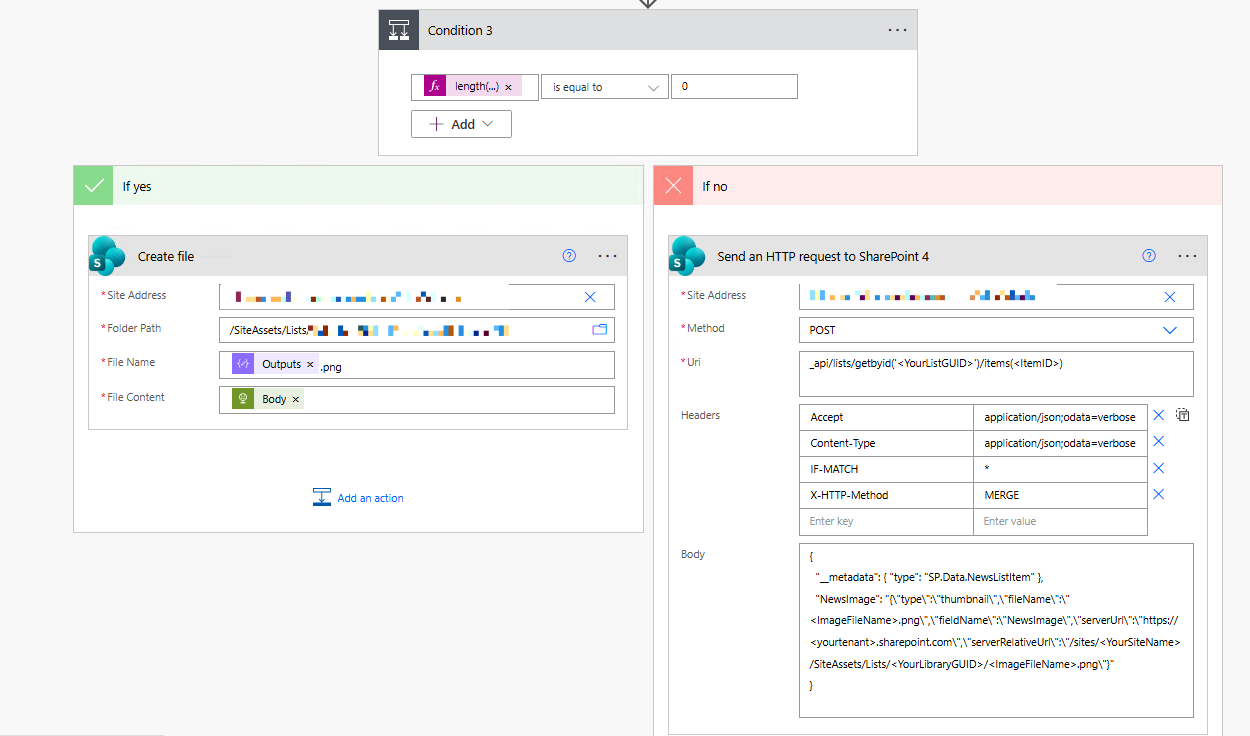The height and width of the screenshot is (736, 1250).
Task: Click the Send an HTTP request to SharePoint 4 title
Action: [x=823, y=256]
